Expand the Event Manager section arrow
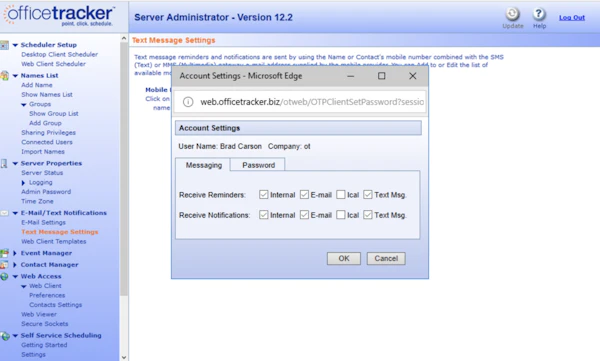Image resolution: width=600 pixels, height=361 pixels. pos(15,253)
